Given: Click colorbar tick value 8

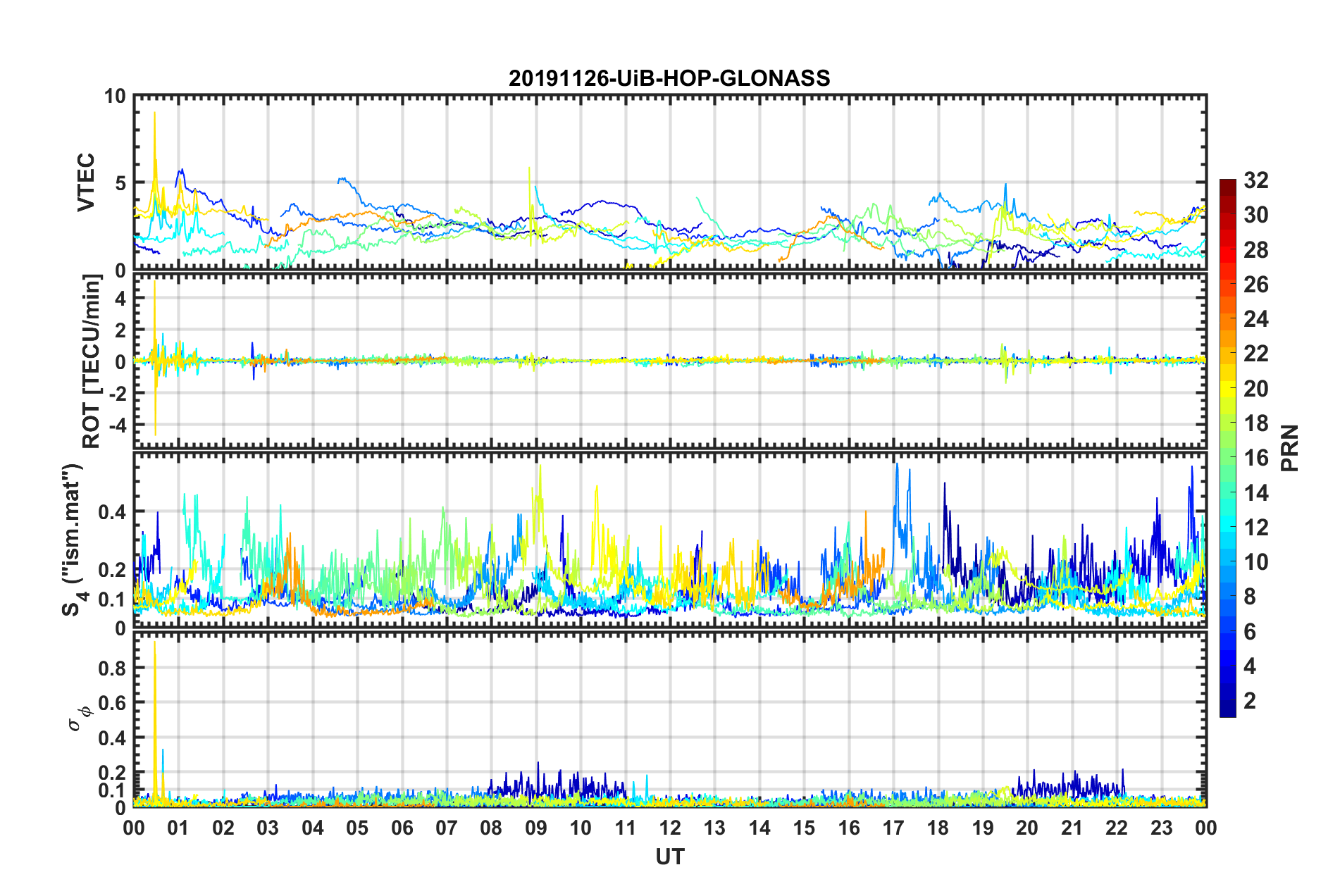Looking at the screenshot, I should pyautogui.click(x=1250, y=597).
